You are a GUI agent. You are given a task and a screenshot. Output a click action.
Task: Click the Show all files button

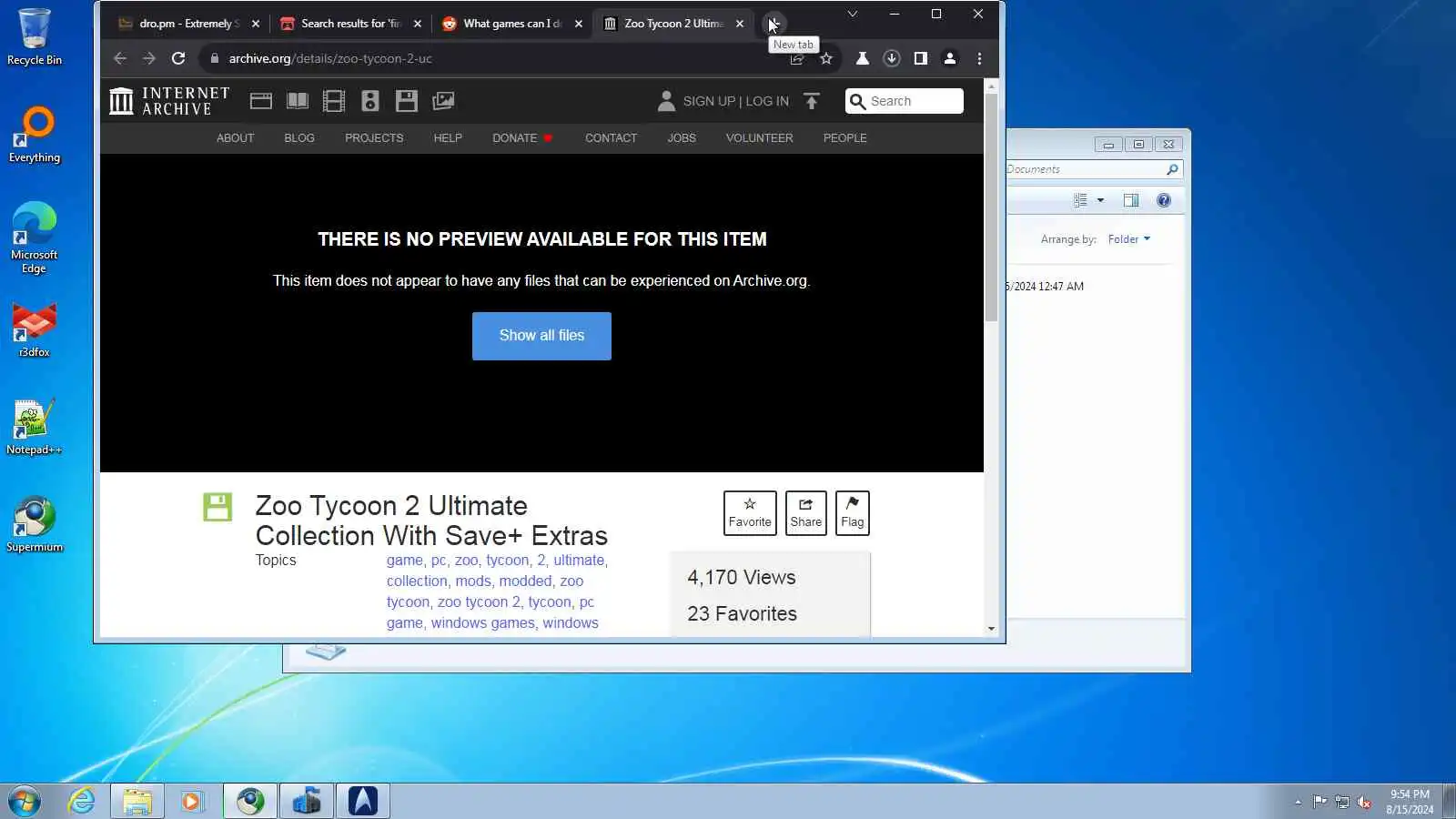[x=541, y=336]
